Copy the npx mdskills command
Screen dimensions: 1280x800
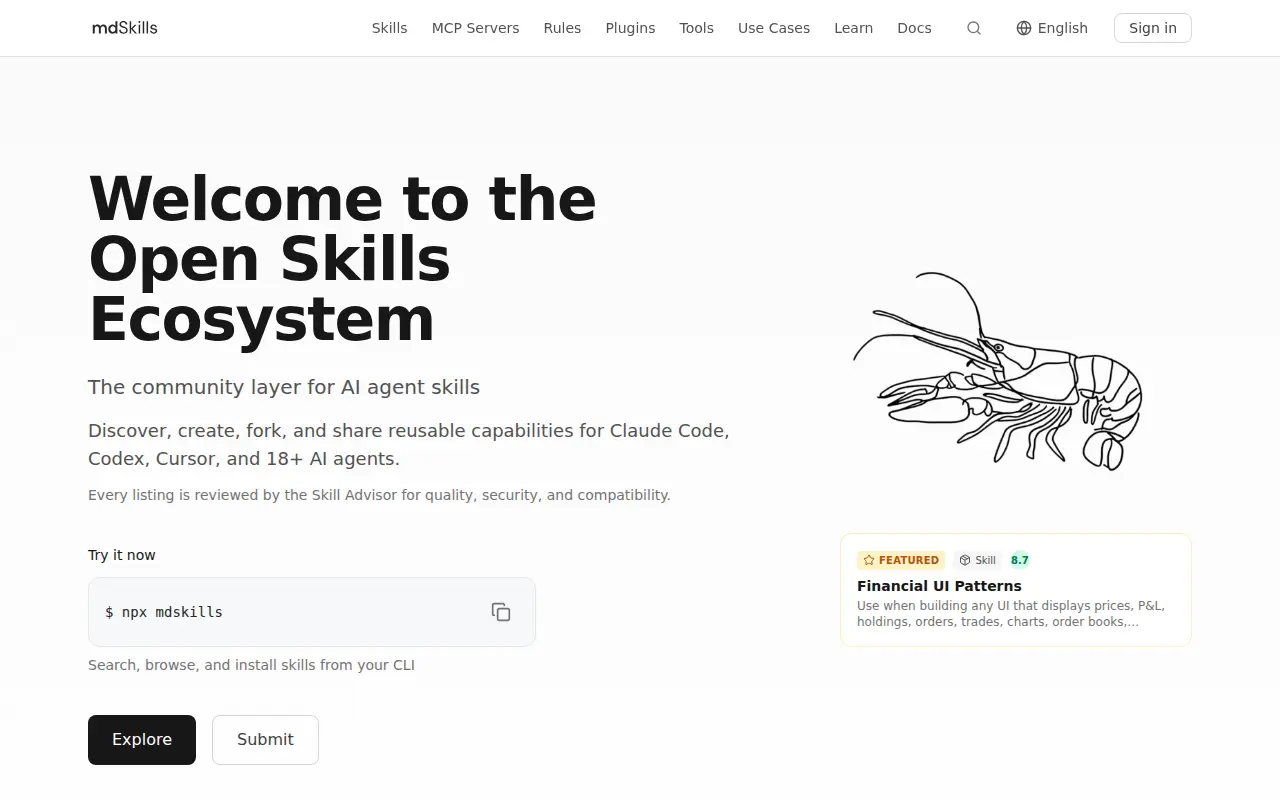coord(501,612)
